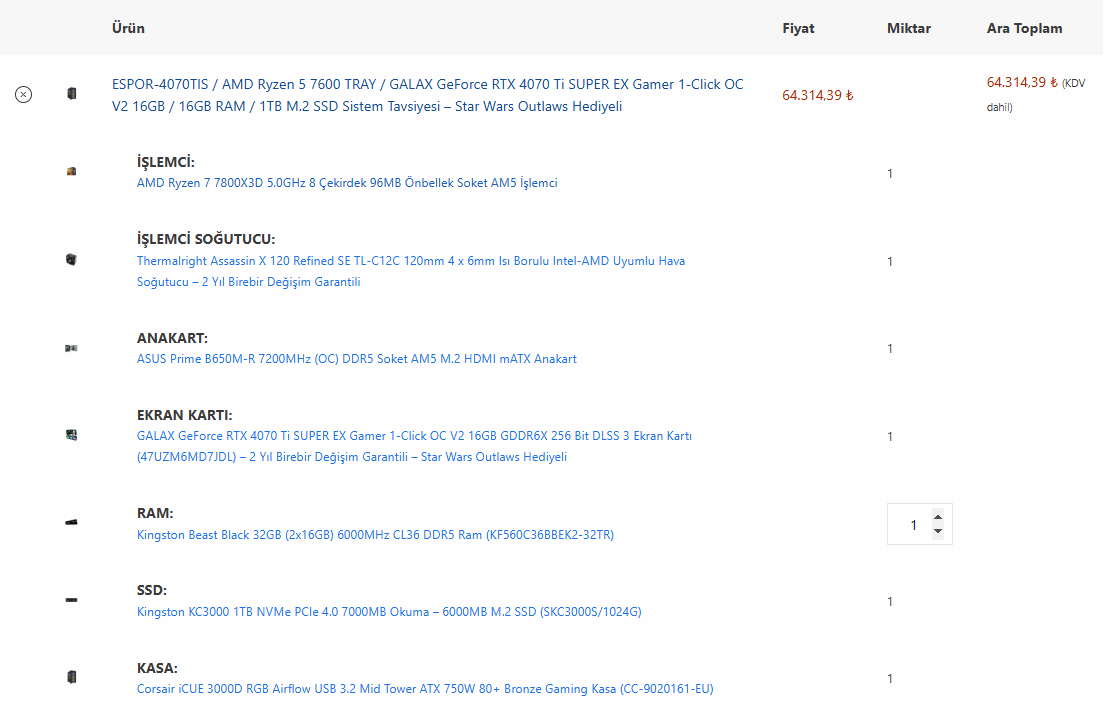Viewport: 1107px width, 713px height.
Task: Click the ANAKART: section label
Action: (x=172, y=338)
